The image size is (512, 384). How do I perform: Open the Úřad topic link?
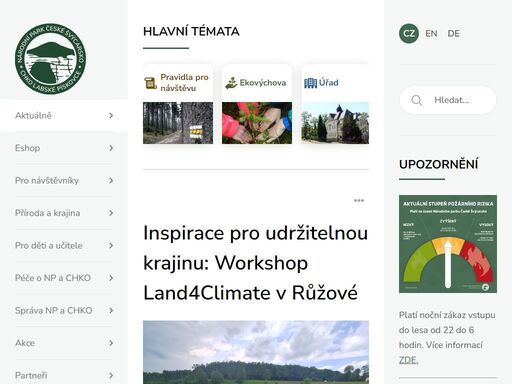(328, 83)
